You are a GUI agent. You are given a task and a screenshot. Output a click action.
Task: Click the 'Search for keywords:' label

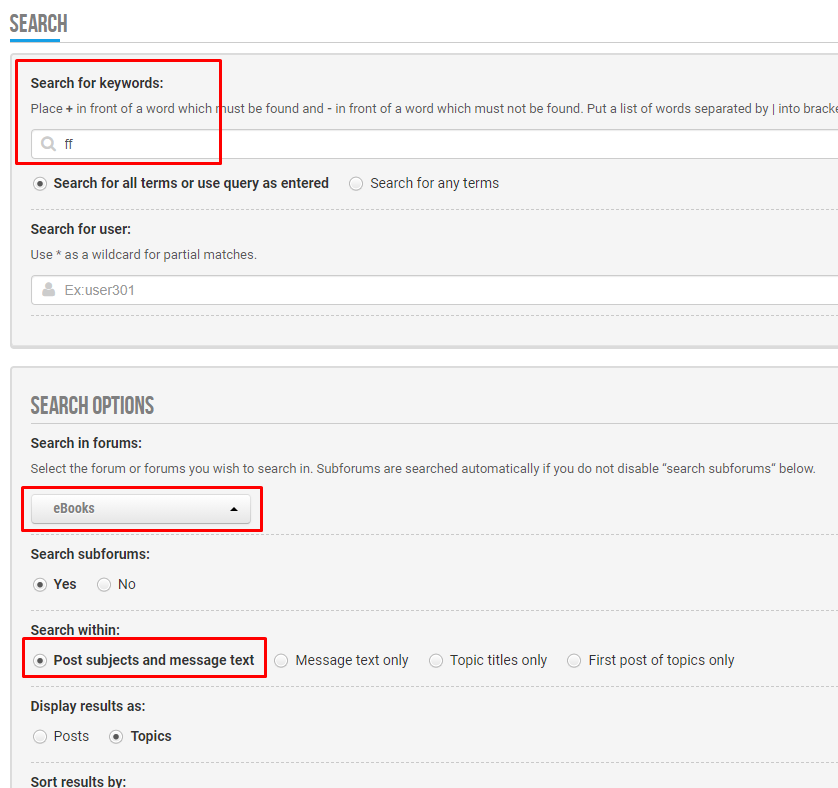[97, 83]
